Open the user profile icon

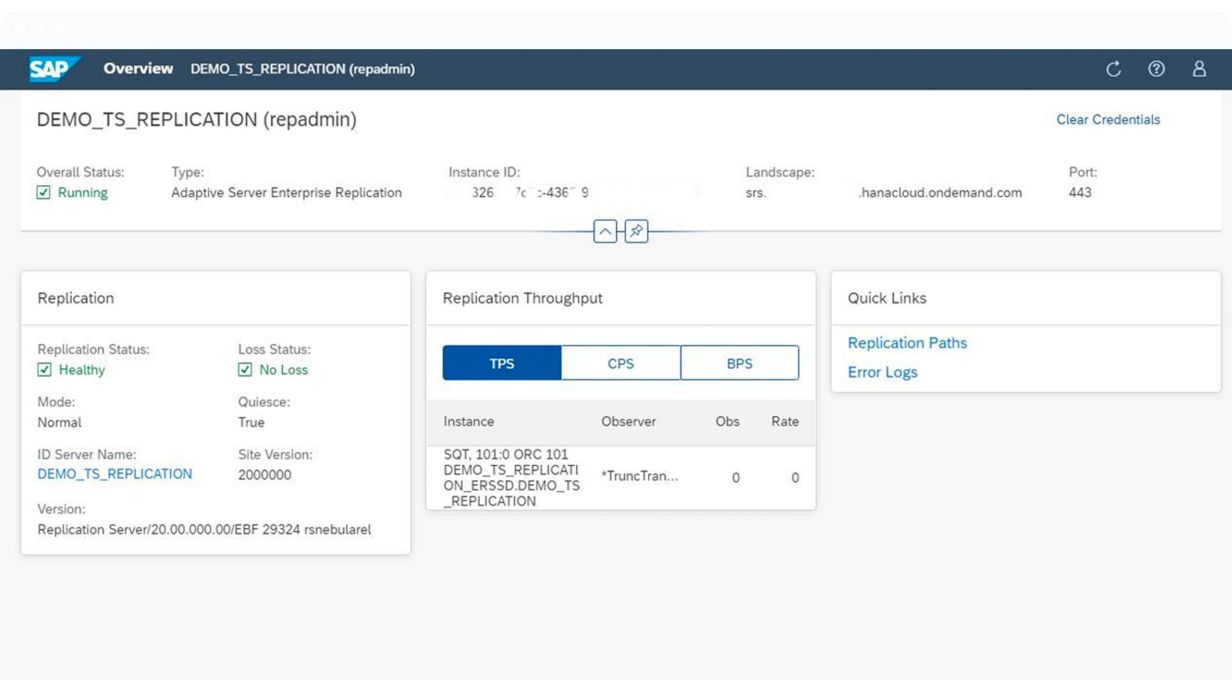(x=1199, y=69)
